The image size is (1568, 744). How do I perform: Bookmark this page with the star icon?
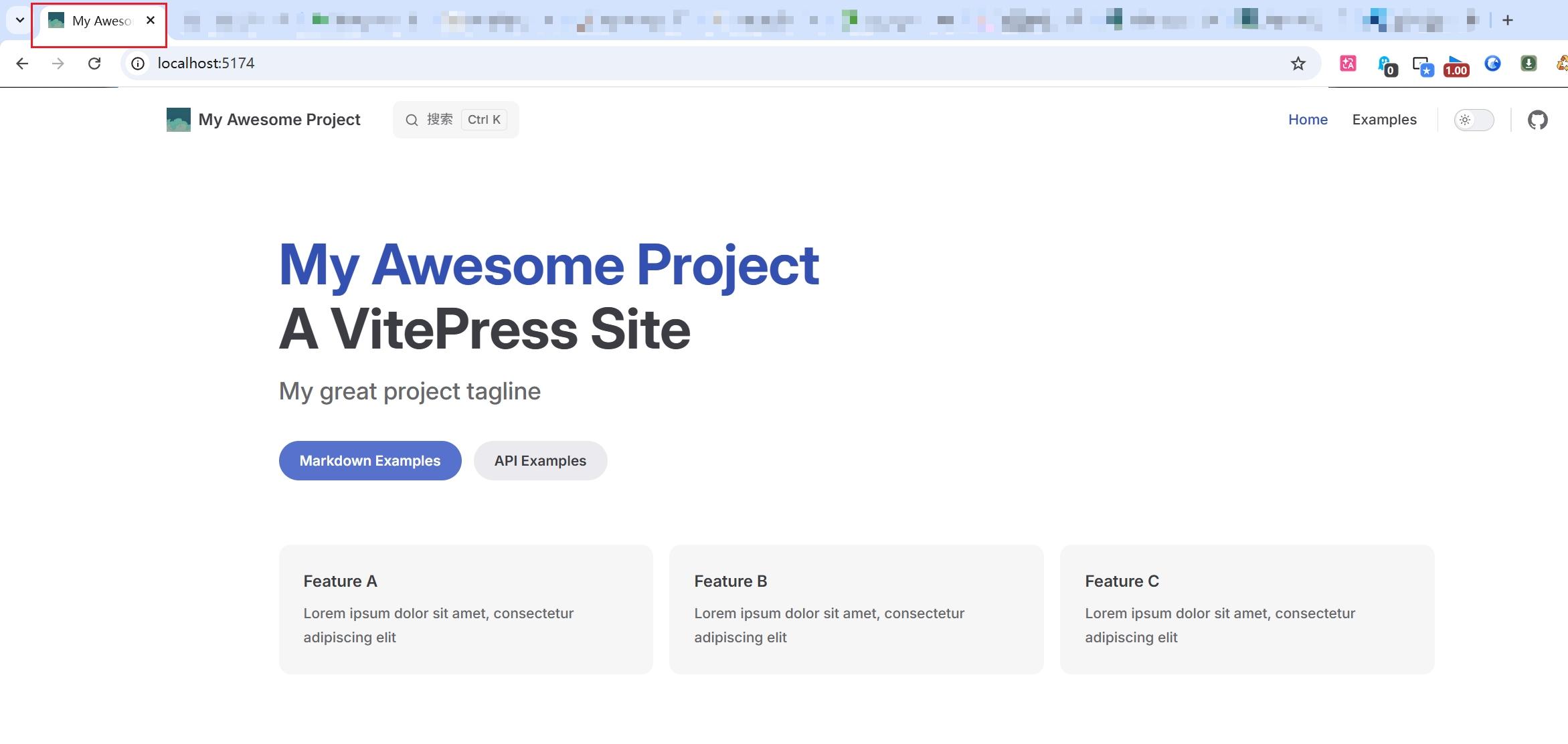tap(1298, 64)
